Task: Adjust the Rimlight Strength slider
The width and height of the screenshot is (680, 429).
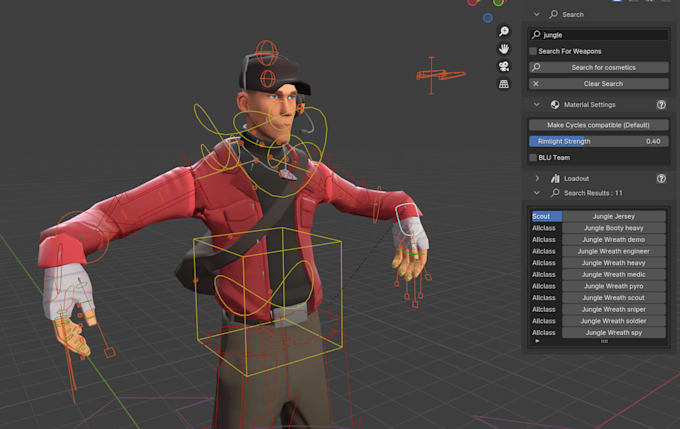Action: pos(598,141)
